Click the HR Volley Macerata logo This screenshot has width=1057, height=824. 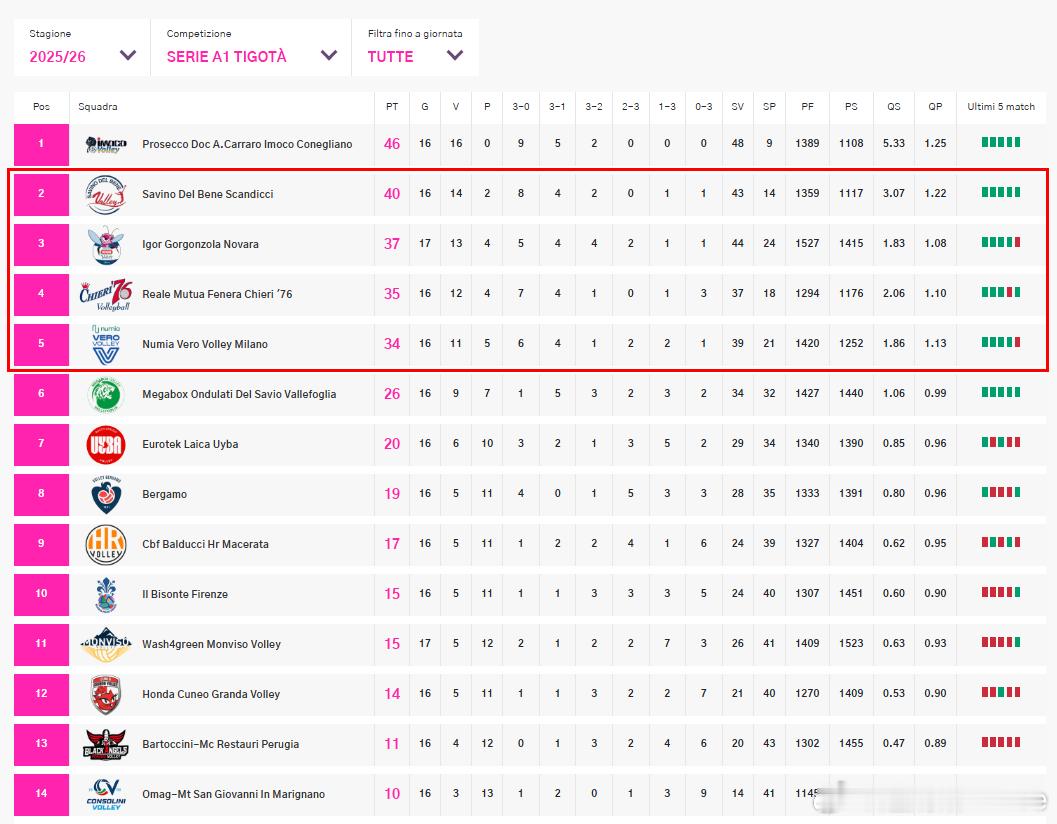[x=105, y=544]
